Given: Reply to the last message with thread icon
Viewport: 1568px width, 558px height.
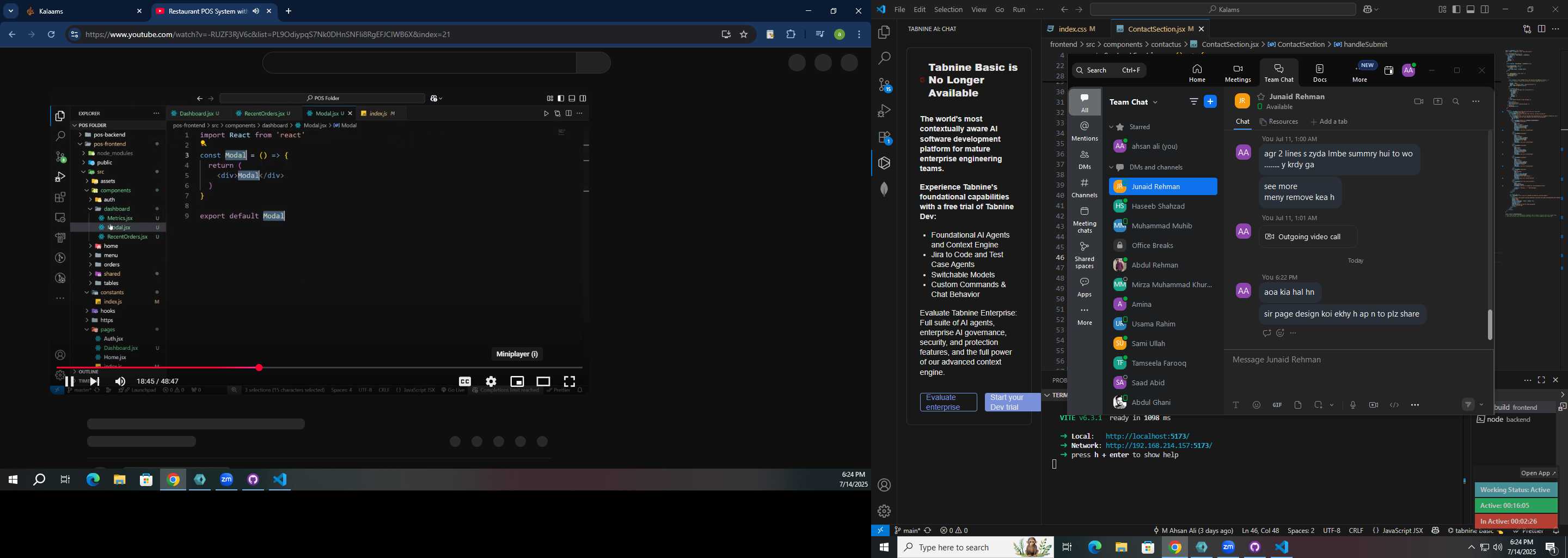Looking at the screenshot, I should [x=1267, y=333].
